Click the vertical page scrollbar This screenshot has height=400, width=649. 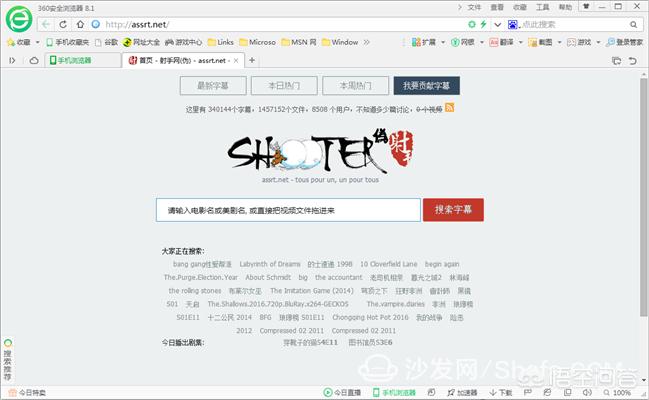click(x=643, y=199)
